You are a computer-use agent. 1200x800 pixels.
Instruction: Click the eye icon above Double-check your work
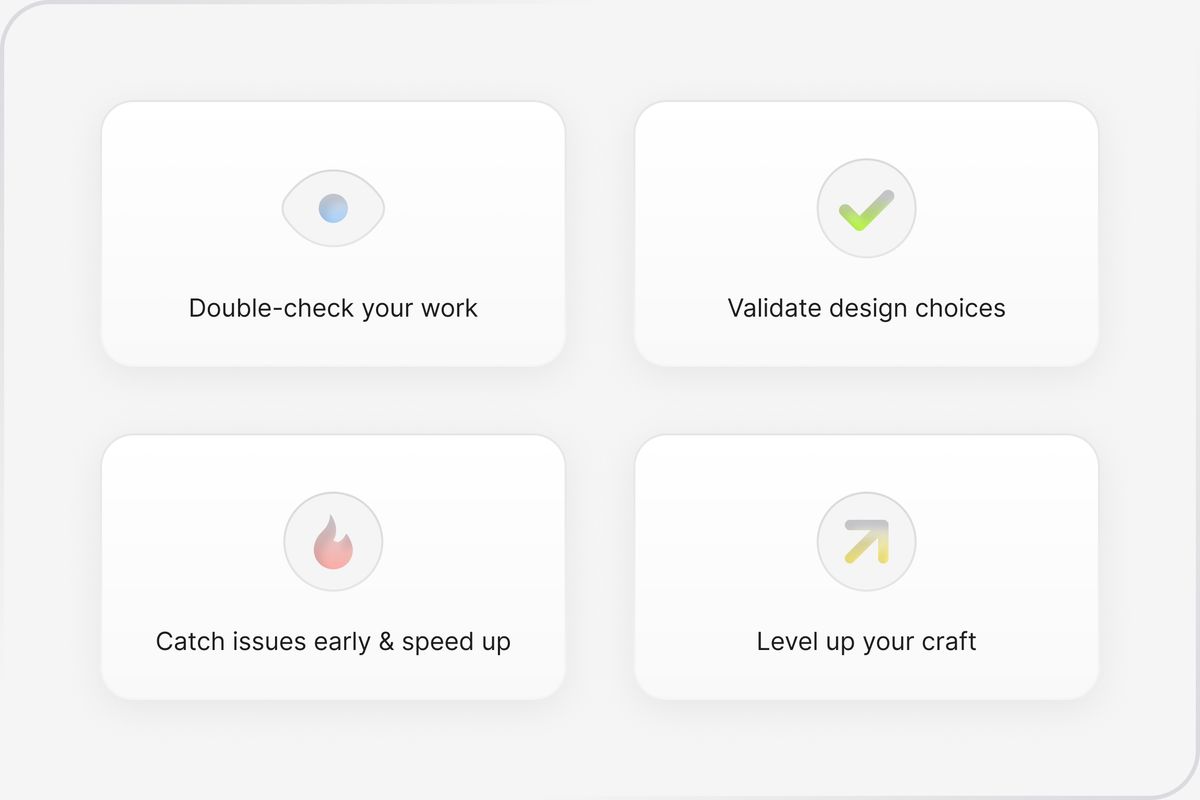pos(333,208)
